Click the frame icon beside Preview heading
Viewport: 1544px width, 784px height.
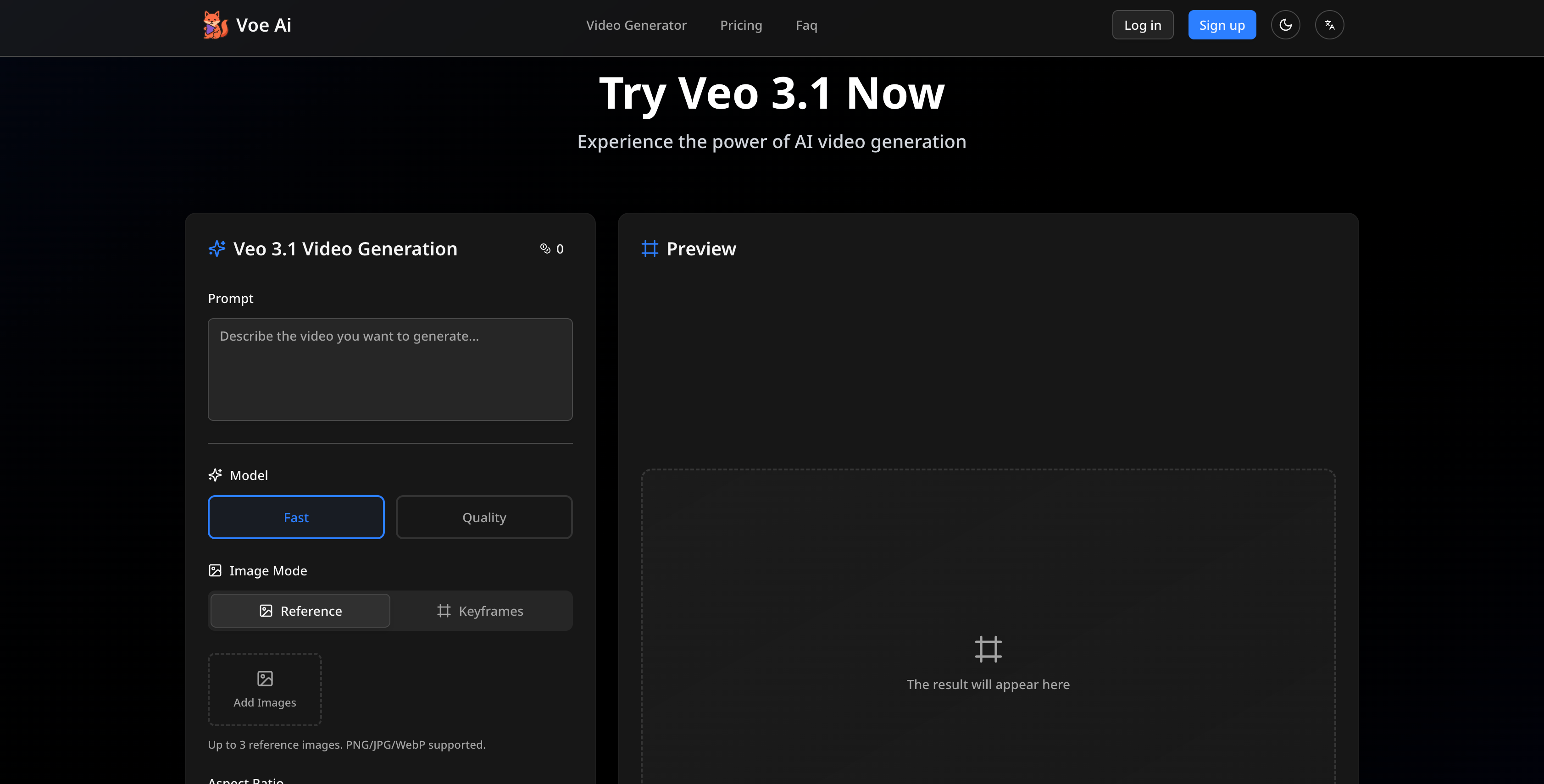pyautogui.click(x=650, y=248)
